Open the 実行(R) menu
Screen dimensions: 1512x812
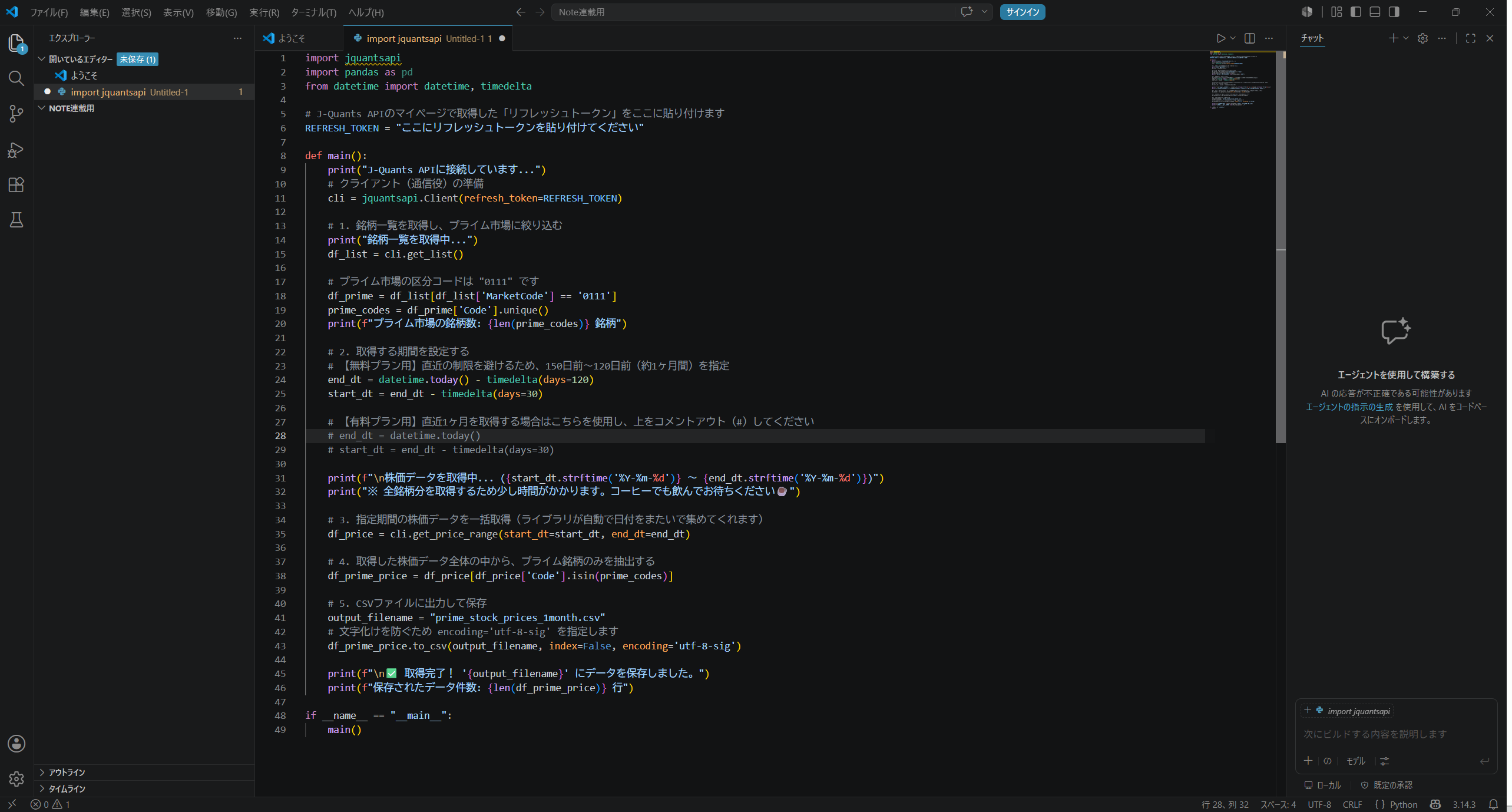(264, 12)
